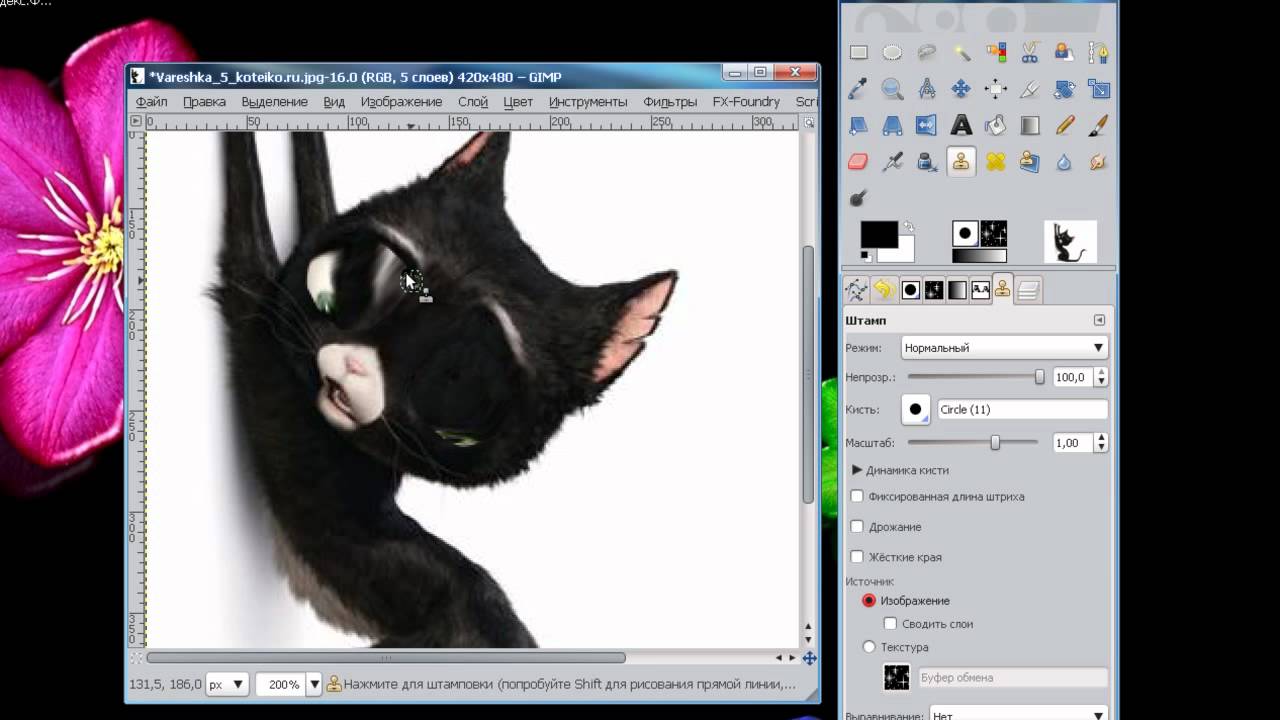
Task: Select the Measure compass tool
Action: click(x=927, y=89)
